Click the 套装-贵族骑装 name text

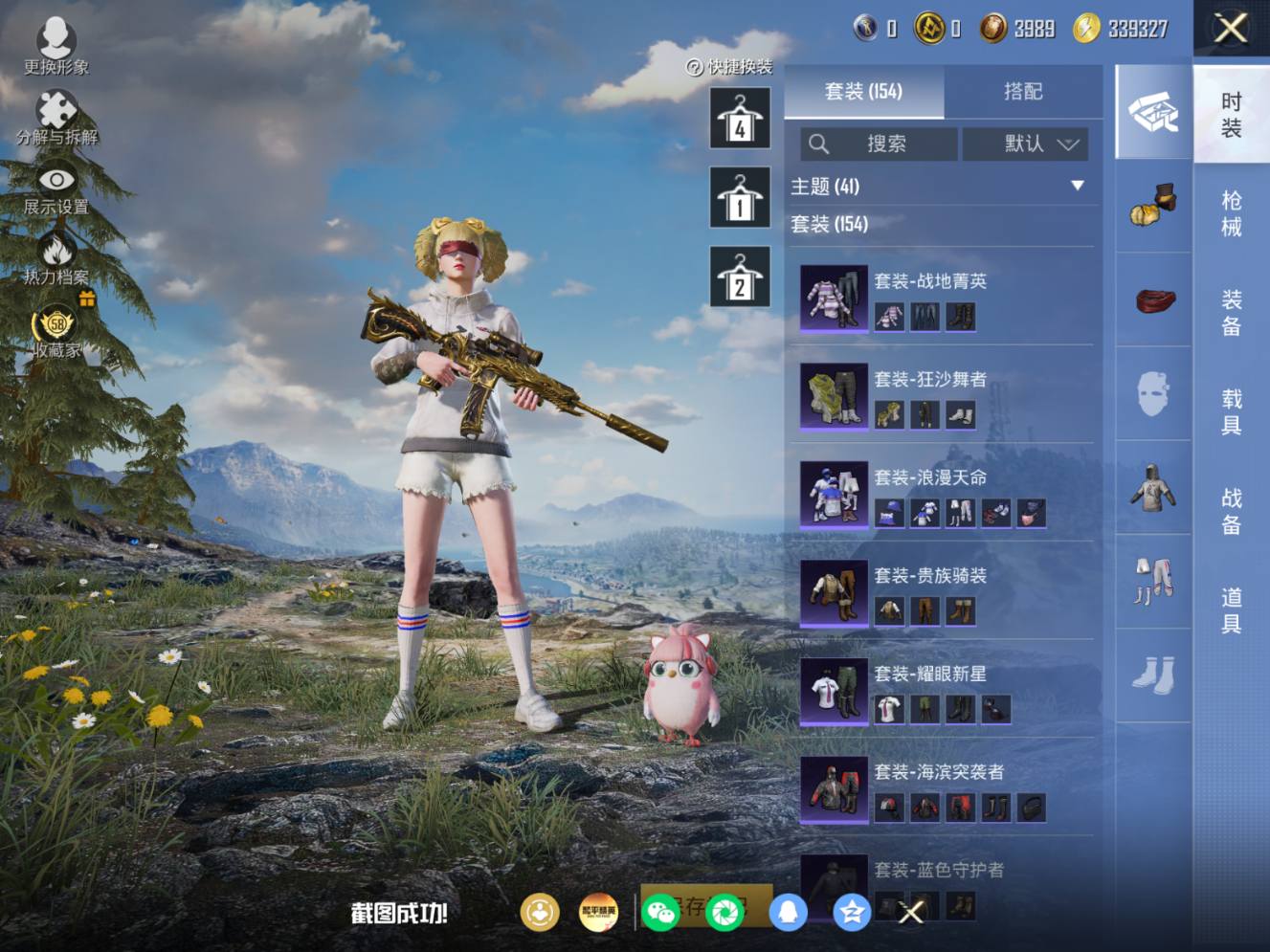click(930, 575)
